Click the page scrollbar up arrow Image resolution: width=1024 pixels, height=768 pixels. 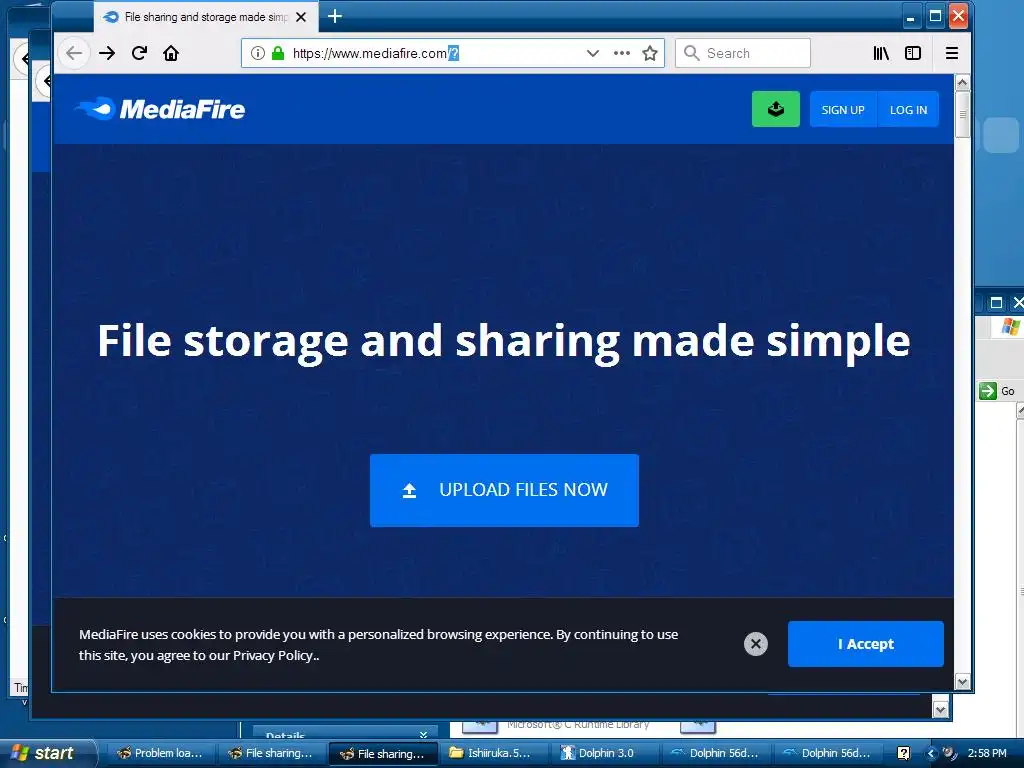[962, 83]
